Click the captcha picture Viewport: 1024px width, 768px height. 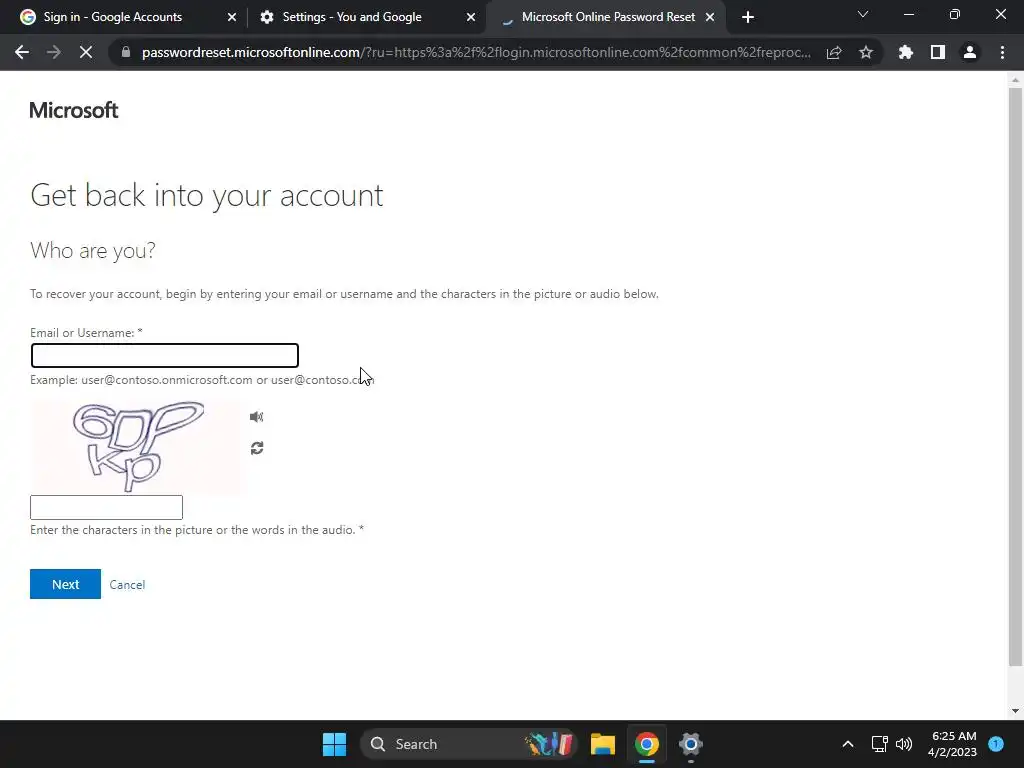(138, 446)
